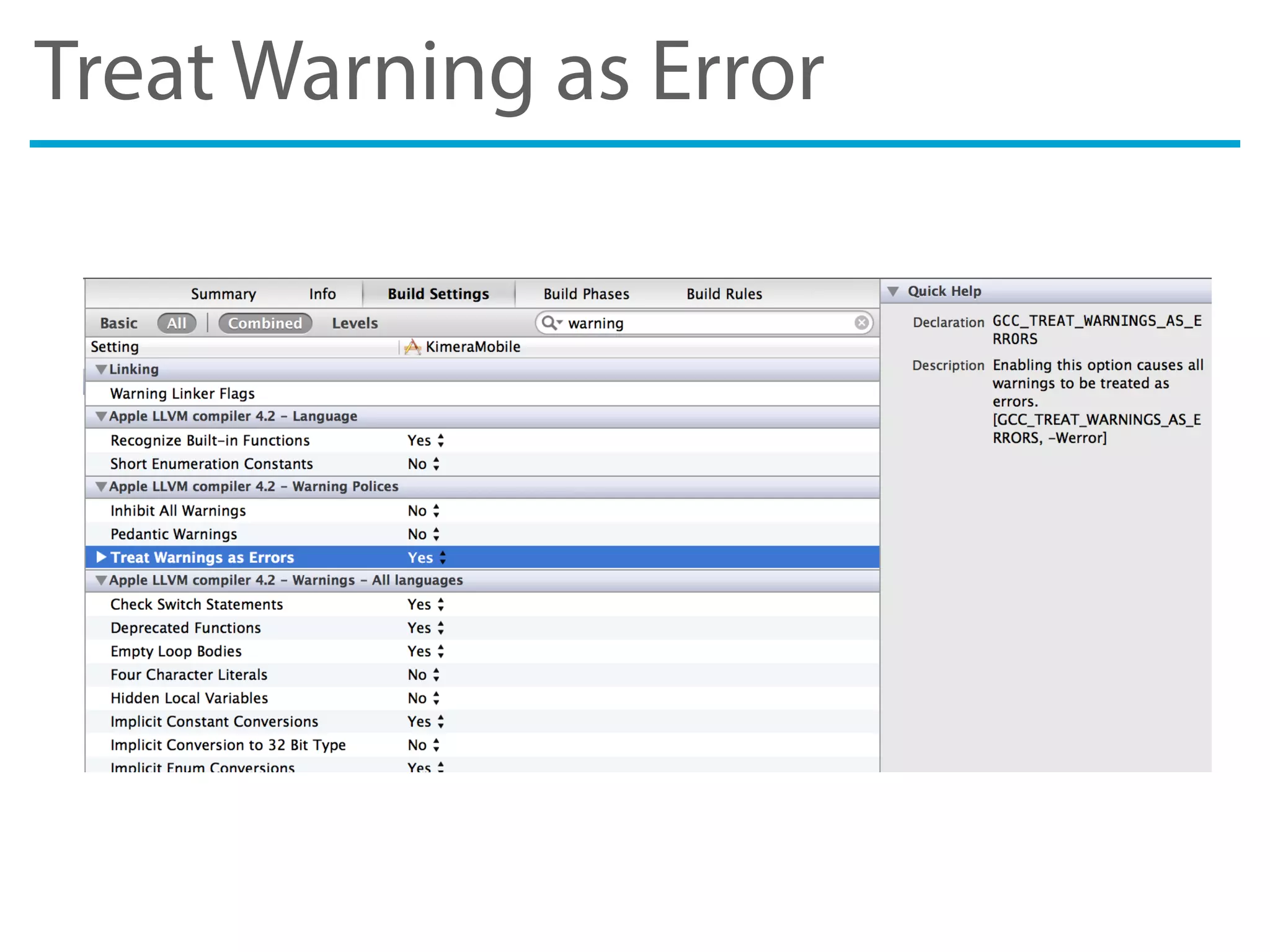Show All build settings
This screenshot has width=1270, height=952.
coord(177,323)
